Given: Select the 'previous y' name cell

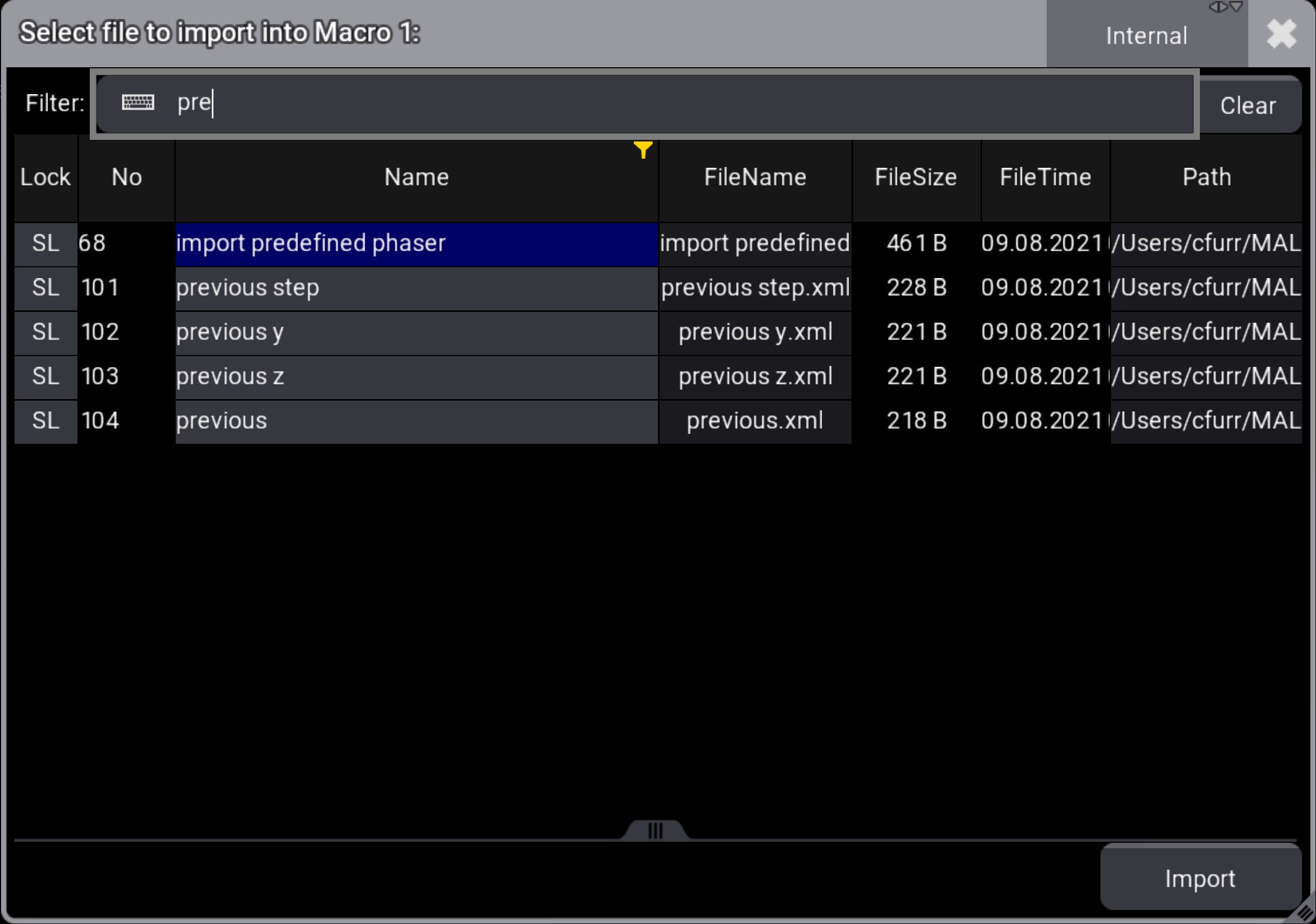Looking at the screenshot, I should (417, 333).
